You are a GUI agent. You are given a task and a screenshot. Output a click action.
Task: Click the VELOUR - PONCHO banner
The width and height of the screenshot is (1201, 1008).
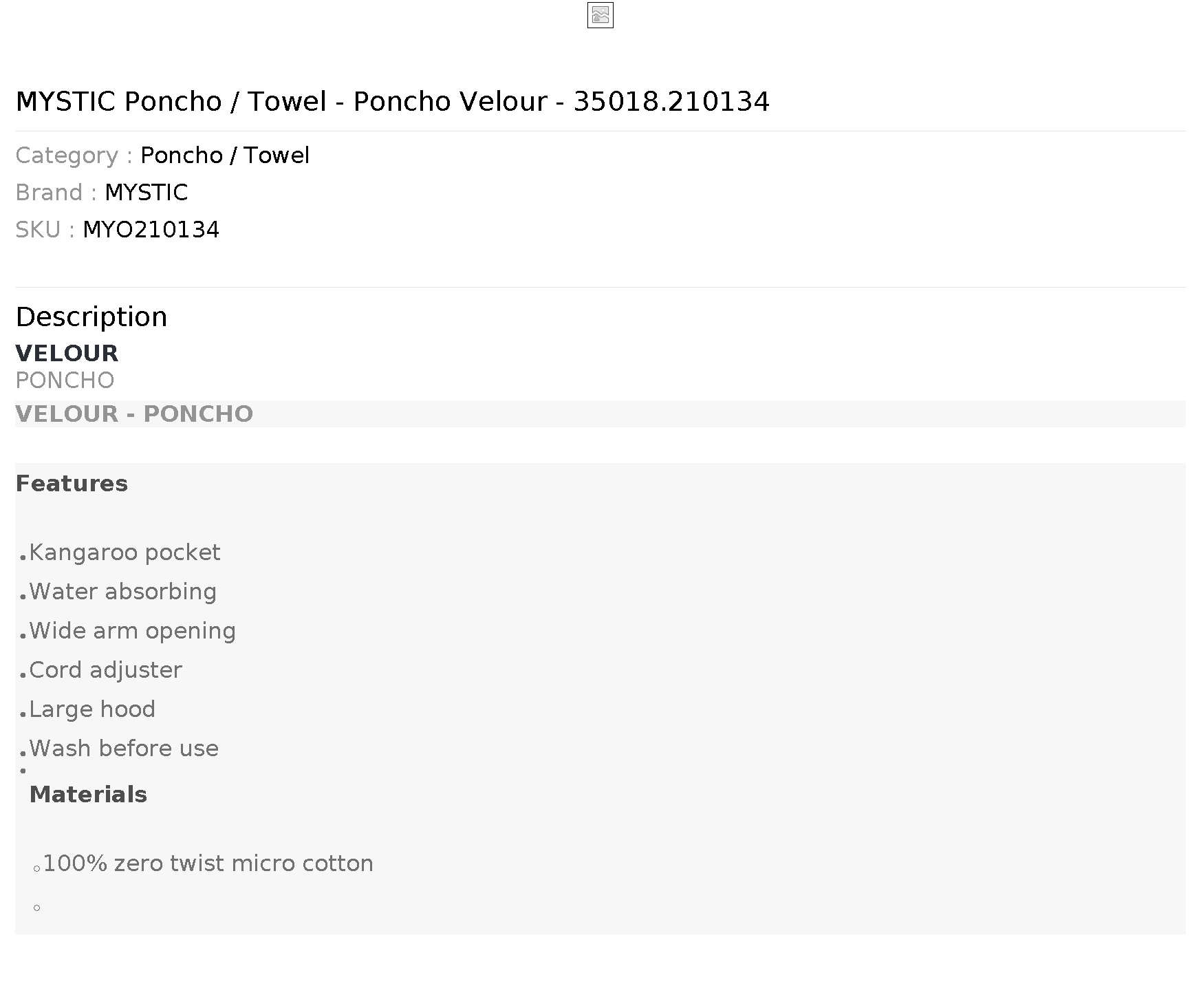pos(600,414)
